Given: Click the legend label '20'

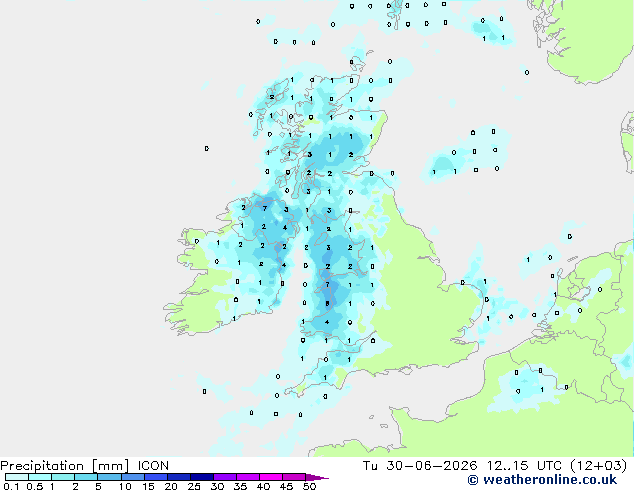Looking at the screenshot, I should [x=171, y=486].
